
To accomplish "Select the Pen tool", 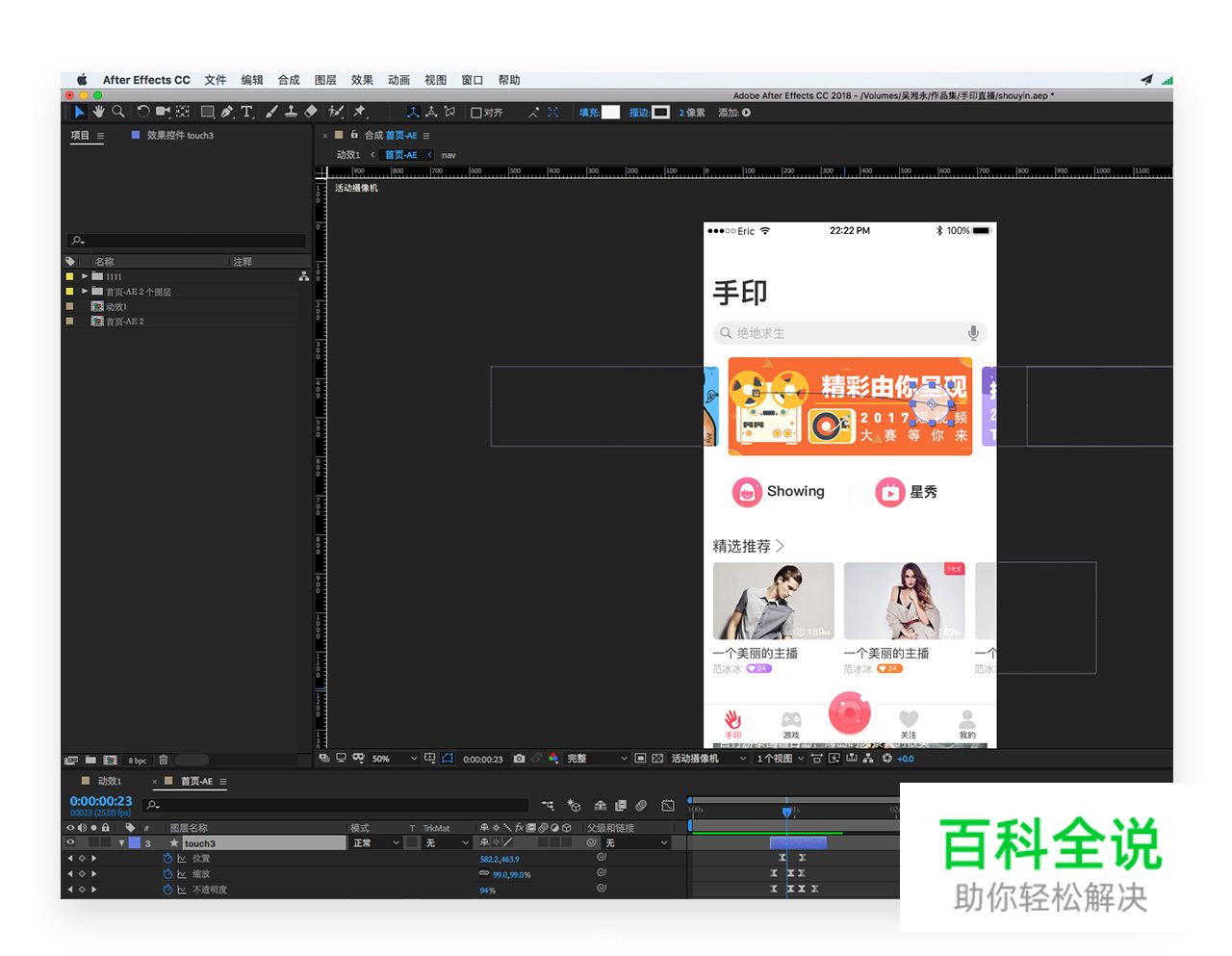I will tap(227, 112).
